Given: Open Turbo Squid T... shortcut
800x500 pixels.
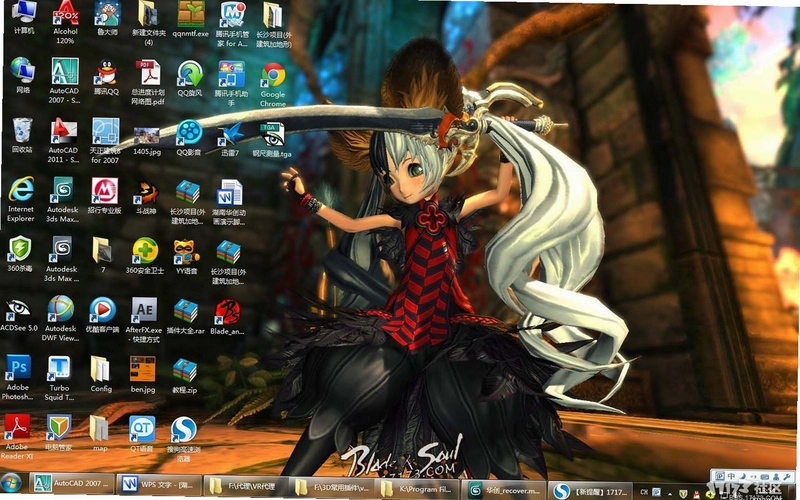Looking at the screenshot, I should click(x=59, y=378).
